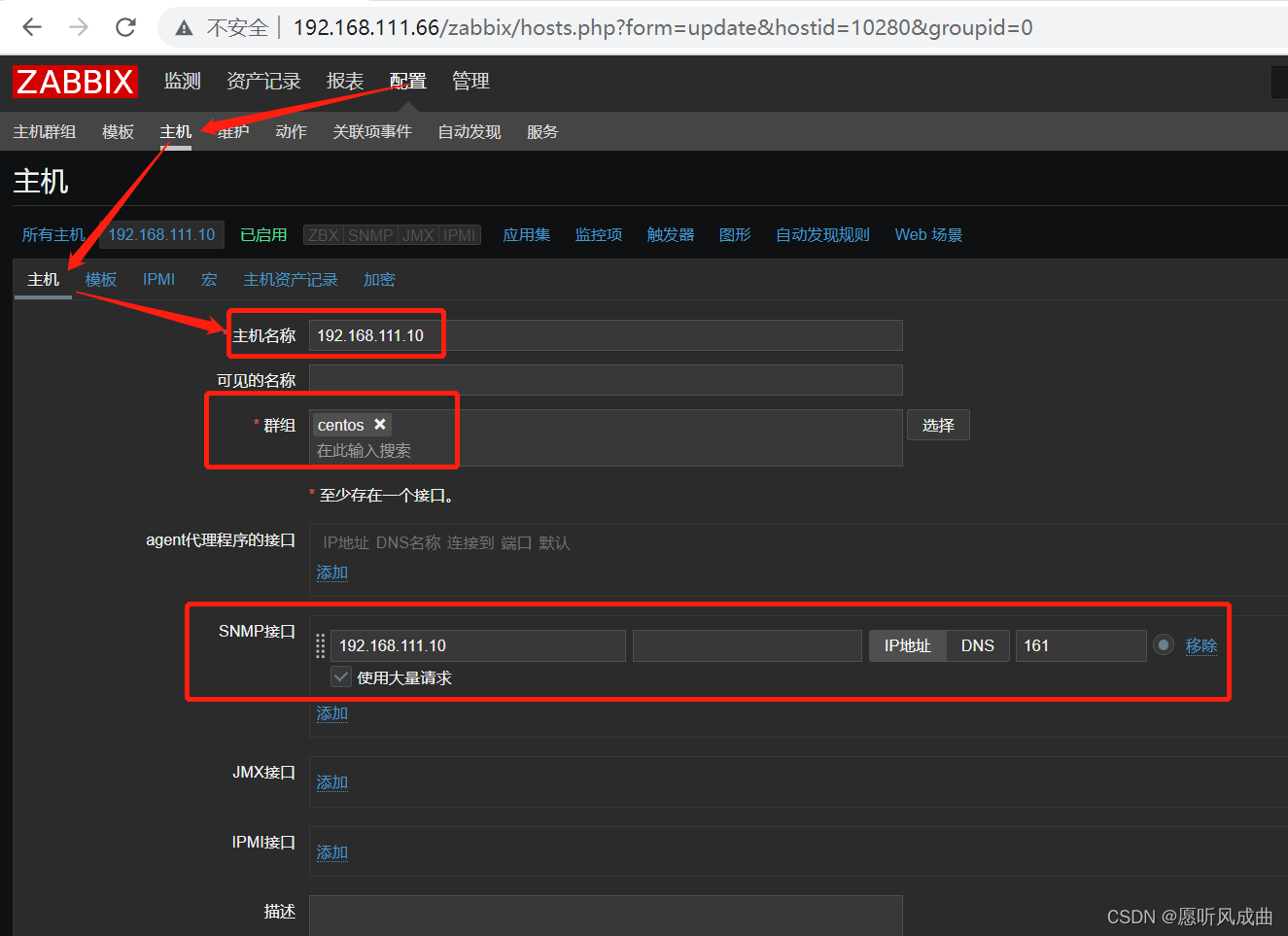Open the 资产记录 top menu
The height and width of the screenshot is (936, 1288).
pos(263,81)
